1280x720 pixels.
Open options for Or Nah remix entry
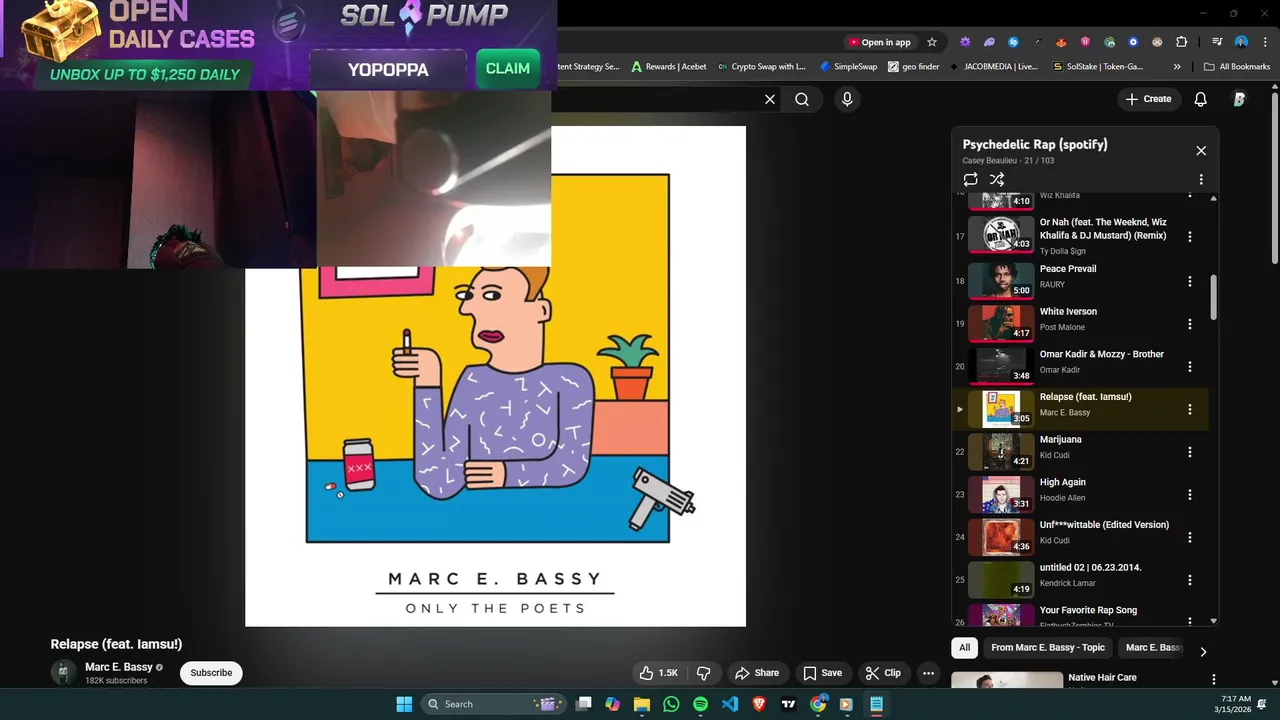click(x=1190, y=237)
